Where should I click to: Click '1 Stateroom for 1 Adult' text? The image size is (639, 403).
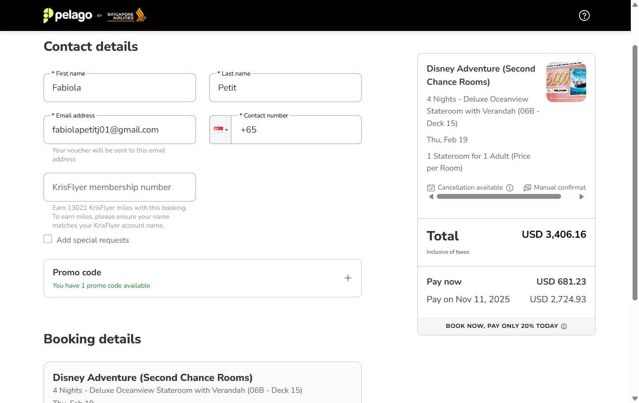[x=478, y=162]
